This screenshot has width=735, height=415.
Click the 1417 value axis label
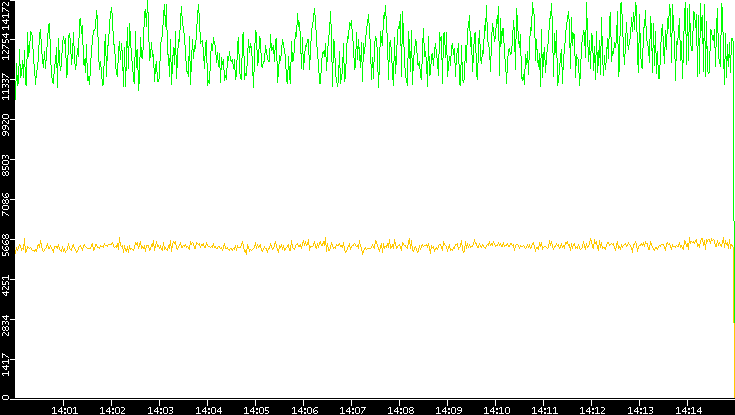click(x=6, y=365)
